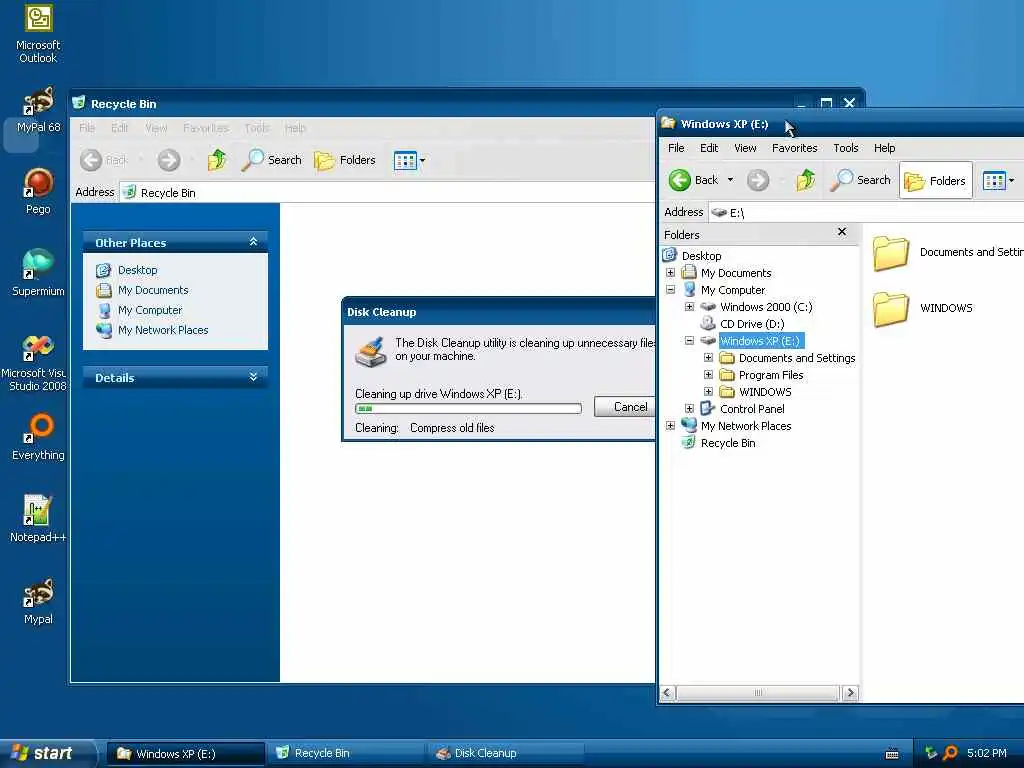Toggle Folders pane in Windows XP (E:) window

pos(936,180)
